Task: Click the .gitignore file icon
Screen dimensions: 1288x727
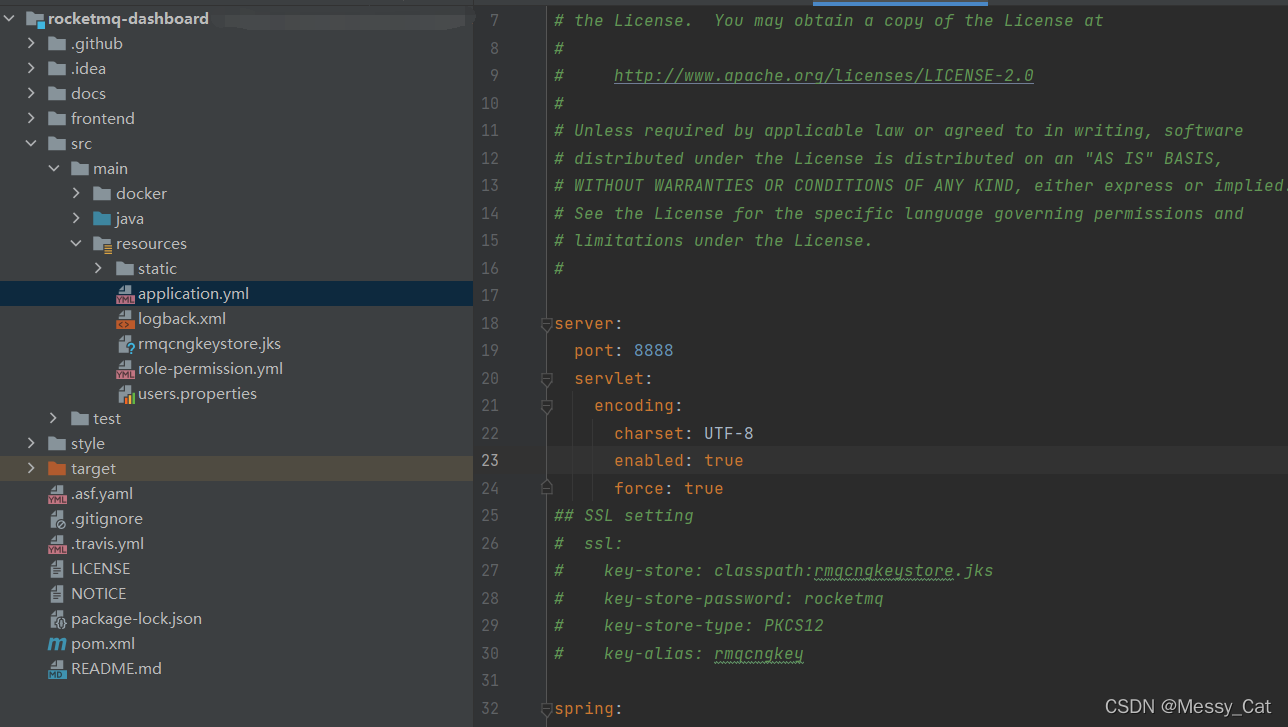Action: (x=58, y=519)
